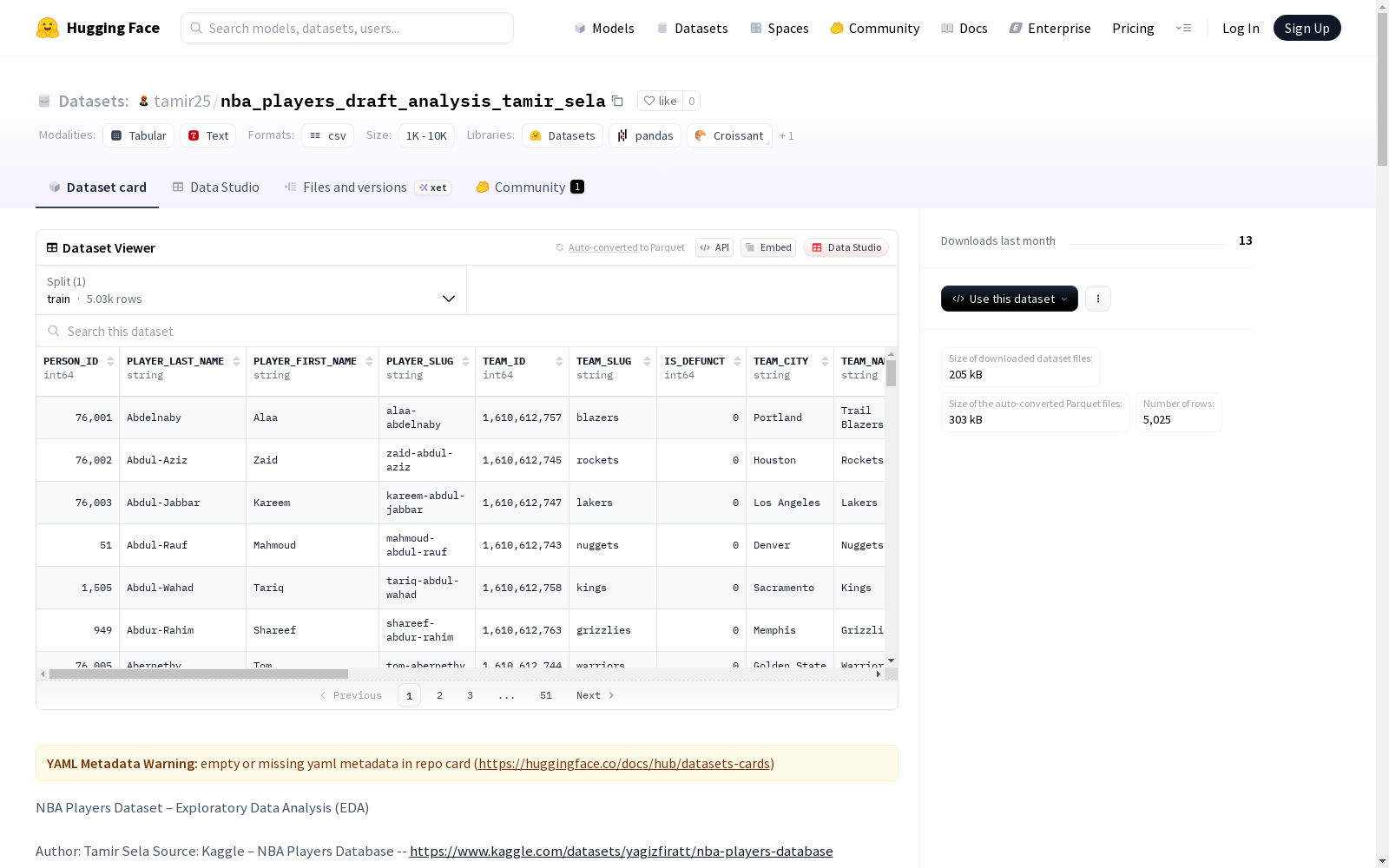Viewport: 1389px width, 868px height.
Task: Like this dataset with the heart button
Action: point(660,101)
